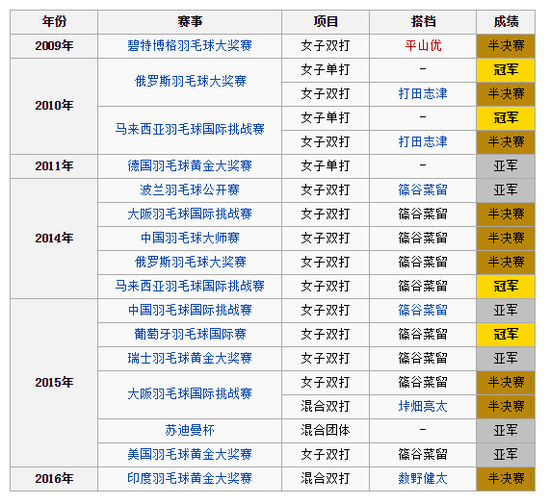
Task: Open the 瑞士羽毛球黄金大奖赛 link
Action: pos(189,358)
